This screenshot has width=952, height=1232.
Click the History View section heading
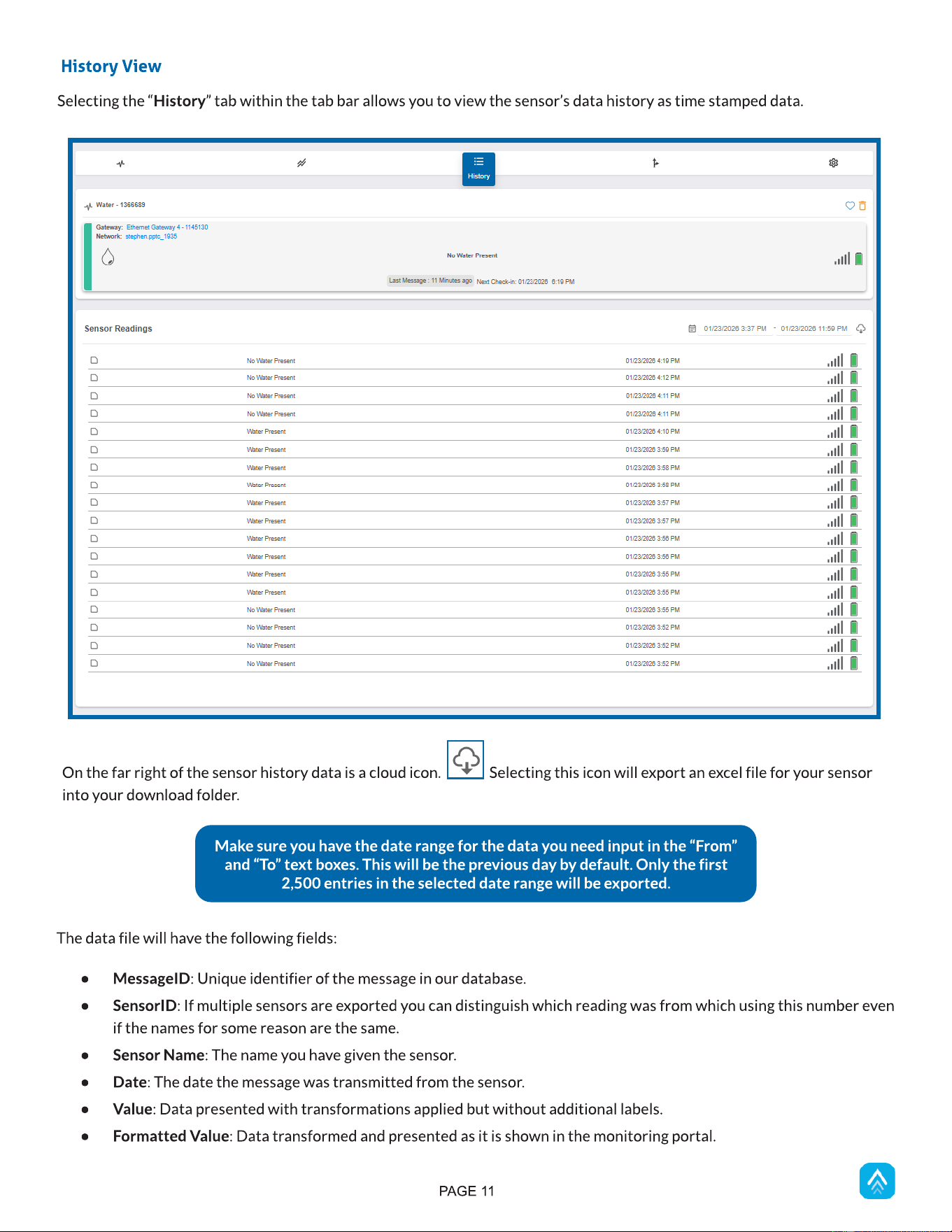(111, 66)
